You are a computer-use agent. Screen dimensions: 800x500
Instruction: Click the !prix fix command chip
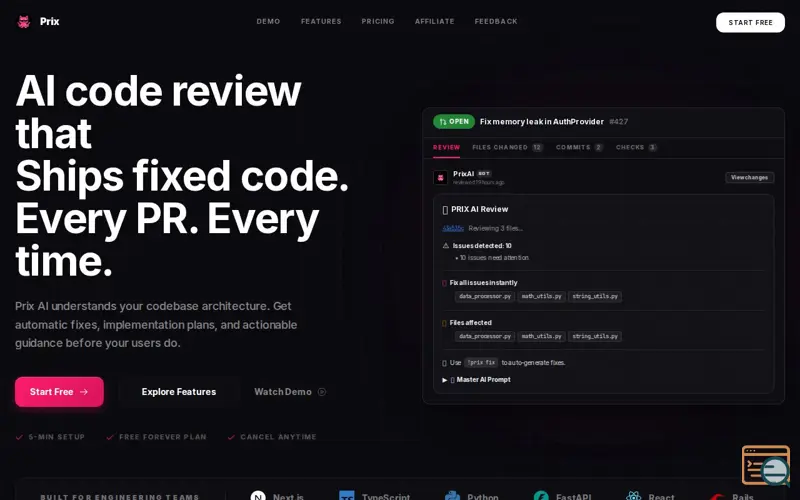click(481, 363)
